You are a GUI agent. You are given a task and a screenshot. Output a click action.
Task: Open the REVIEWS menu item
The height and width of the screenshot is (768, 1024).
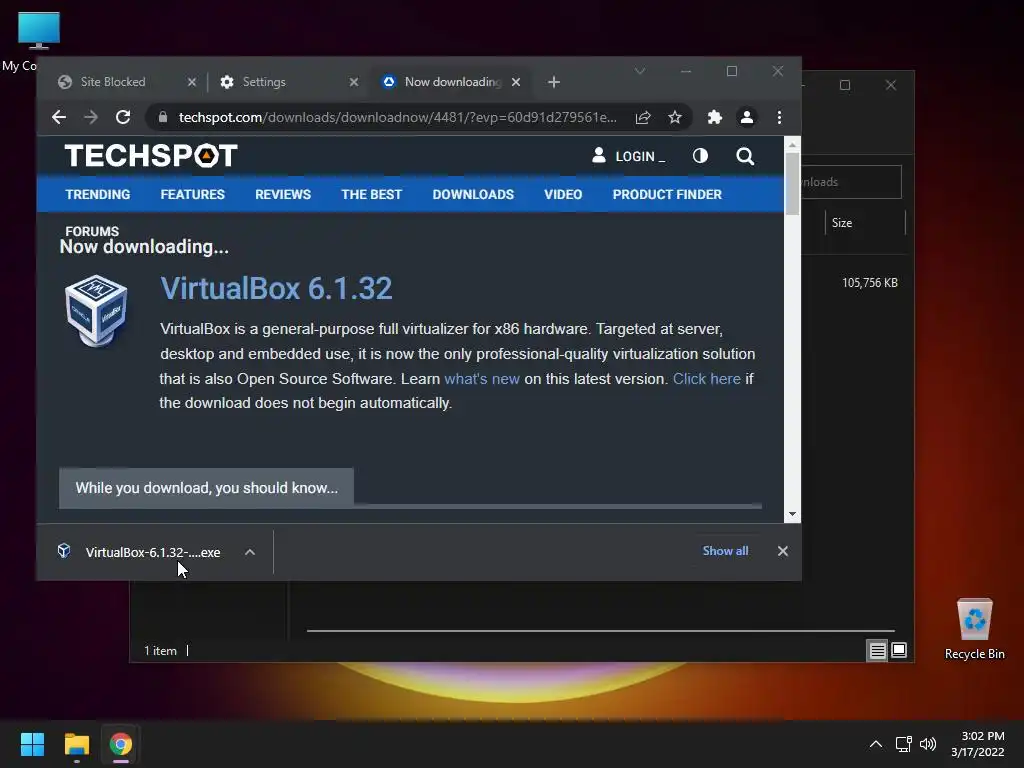click(x=283, y=195)
